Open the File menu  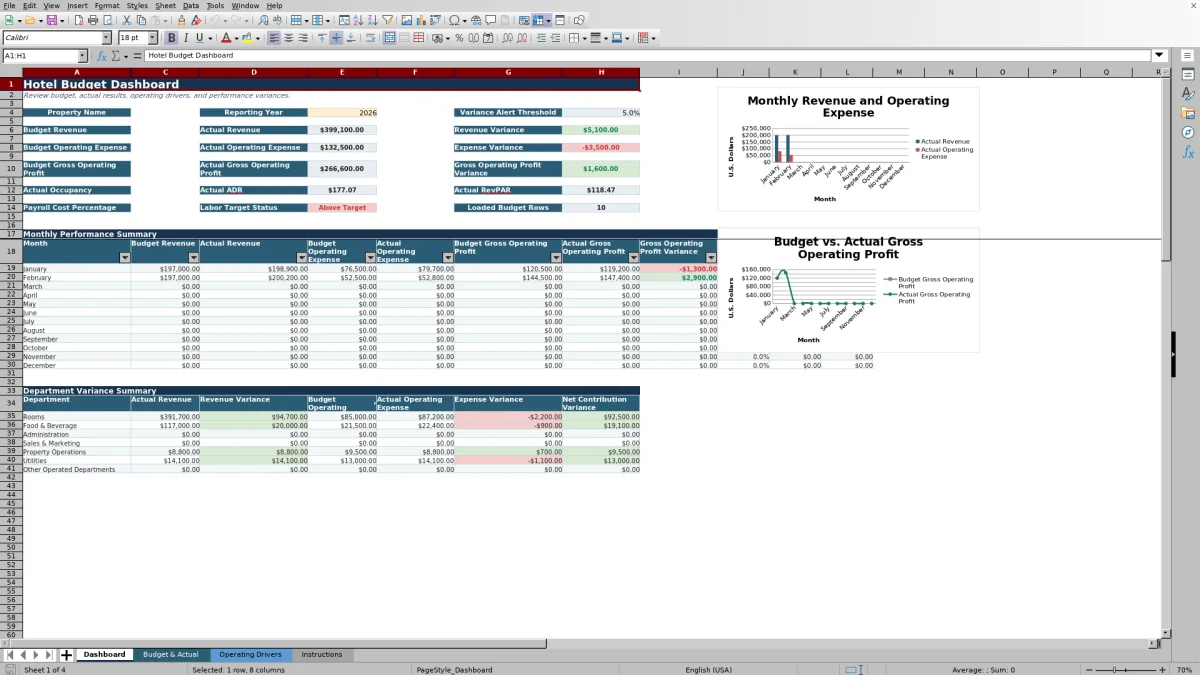pyautogui.click(x=9, y=5)
